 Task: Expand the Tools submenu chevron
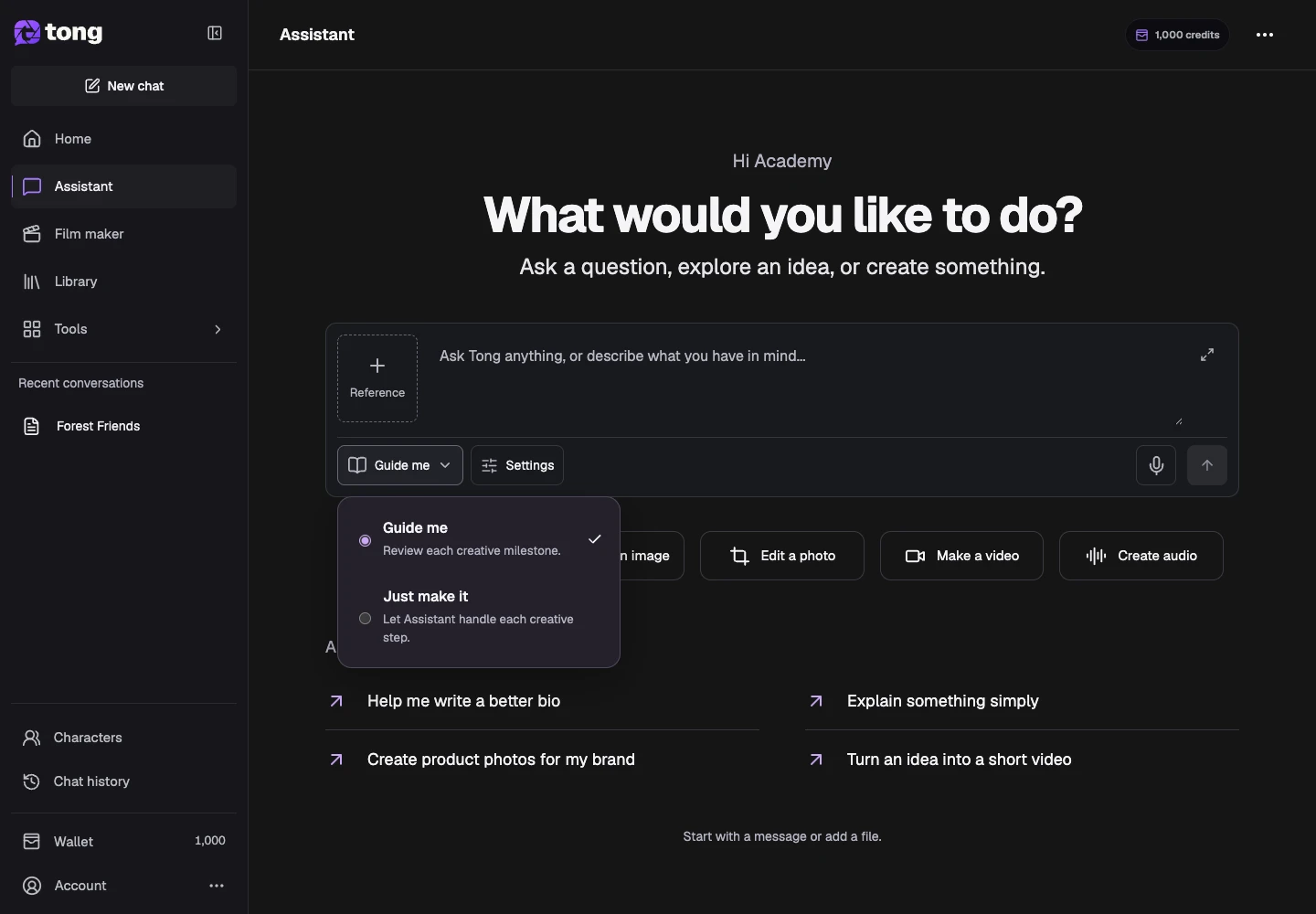pyautogui.click(x=218, y=329)
